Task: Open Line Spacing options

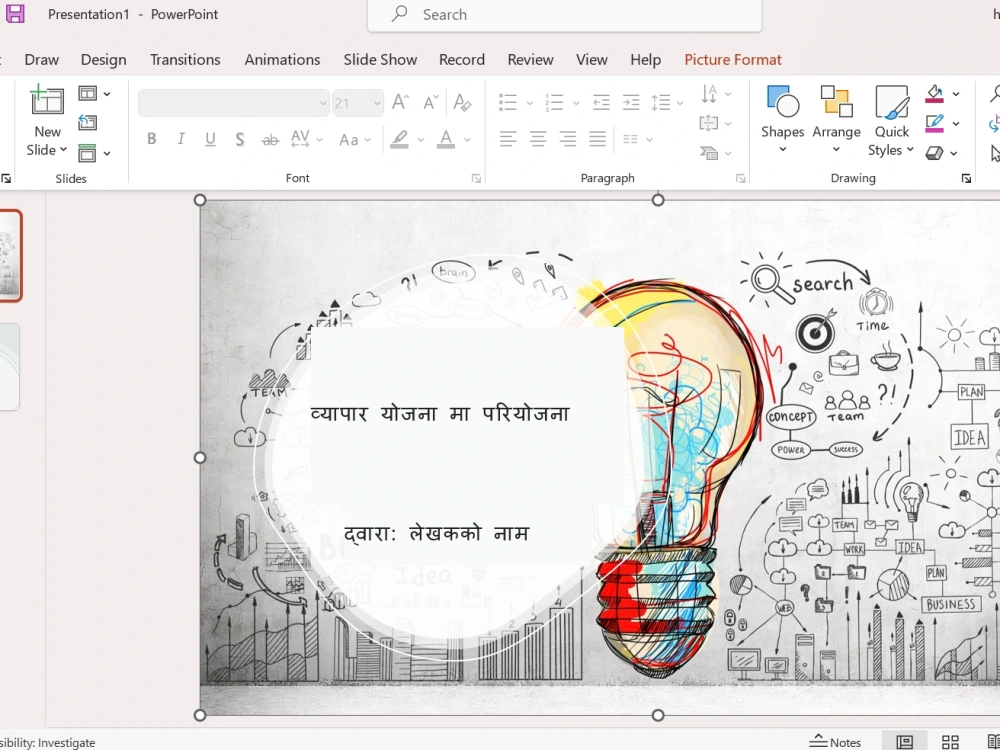Action: [666, 102]
